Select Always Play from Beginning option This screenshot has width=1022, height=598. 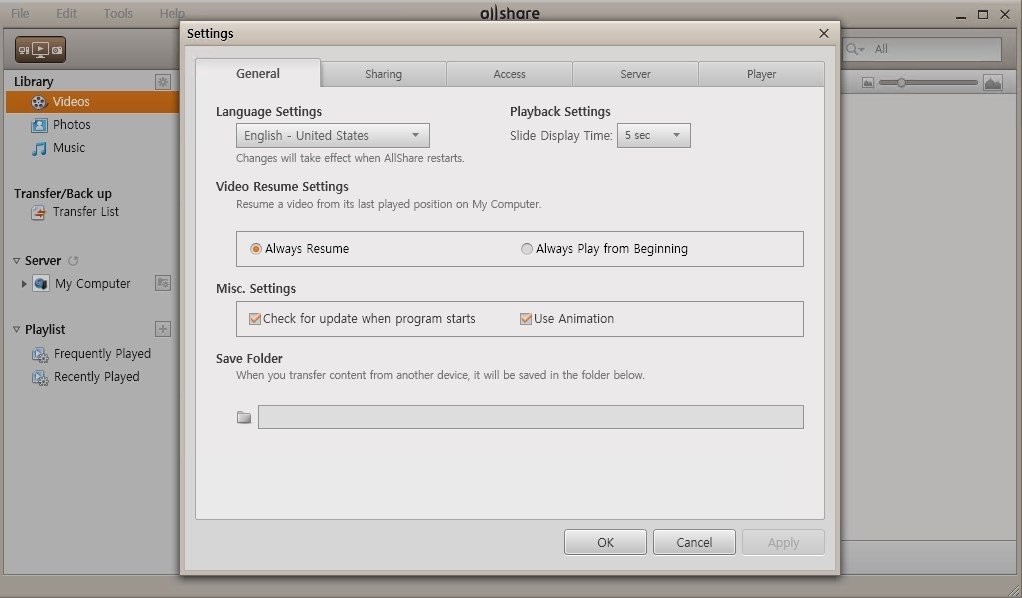pyautogui.click(x=526, y=248)
